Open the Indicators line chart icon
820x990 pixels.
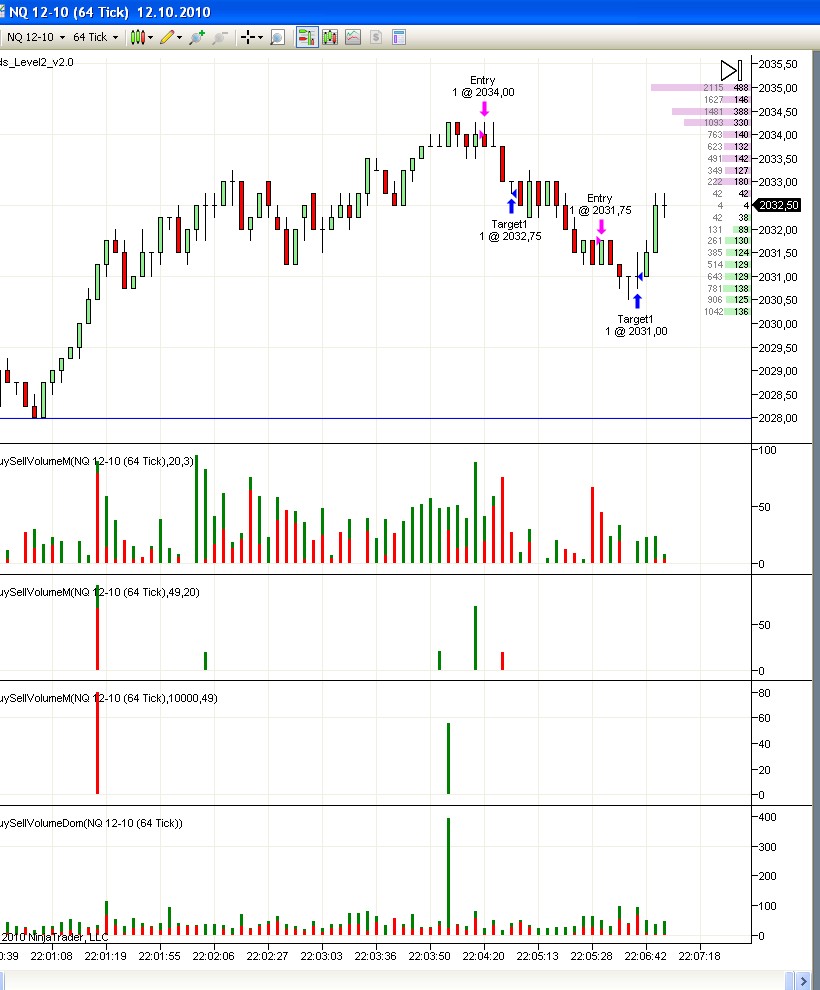(353, 37)
